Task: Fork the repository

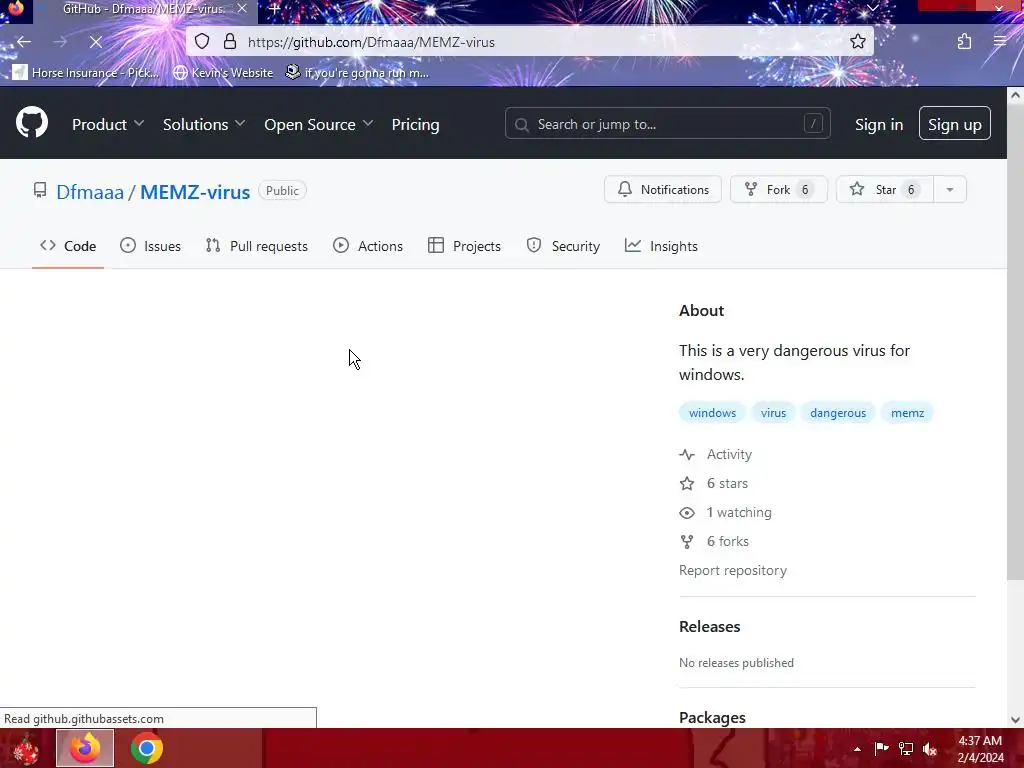Action: click(x=778, y=189)
